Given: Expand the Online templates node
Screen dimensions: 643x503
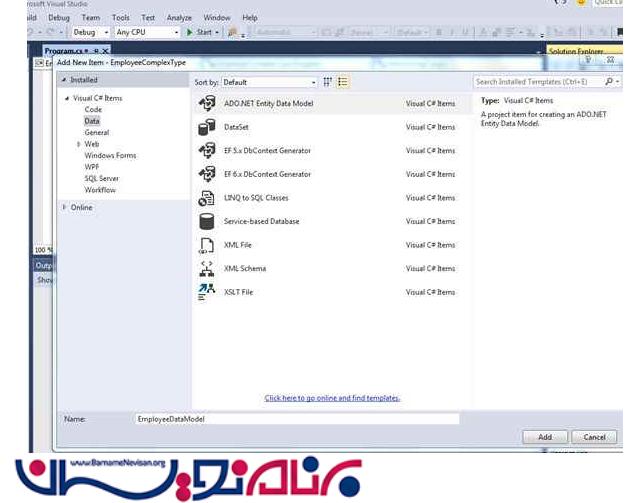Looking at the screenshot, I should click(x=65, y=207).
